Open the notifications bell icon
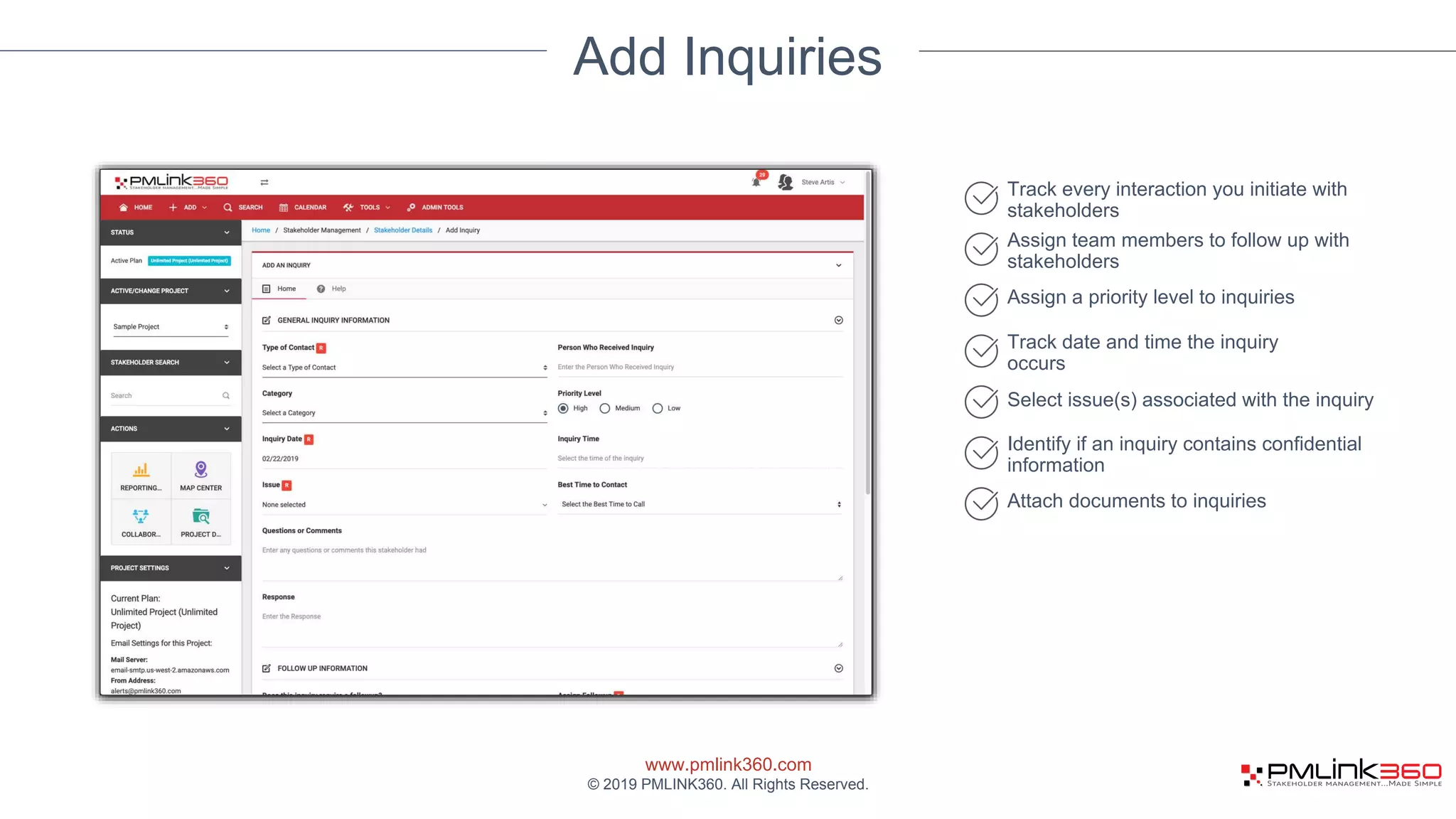The height and width of the screenshot is (819, 1456). pos(756,182)
